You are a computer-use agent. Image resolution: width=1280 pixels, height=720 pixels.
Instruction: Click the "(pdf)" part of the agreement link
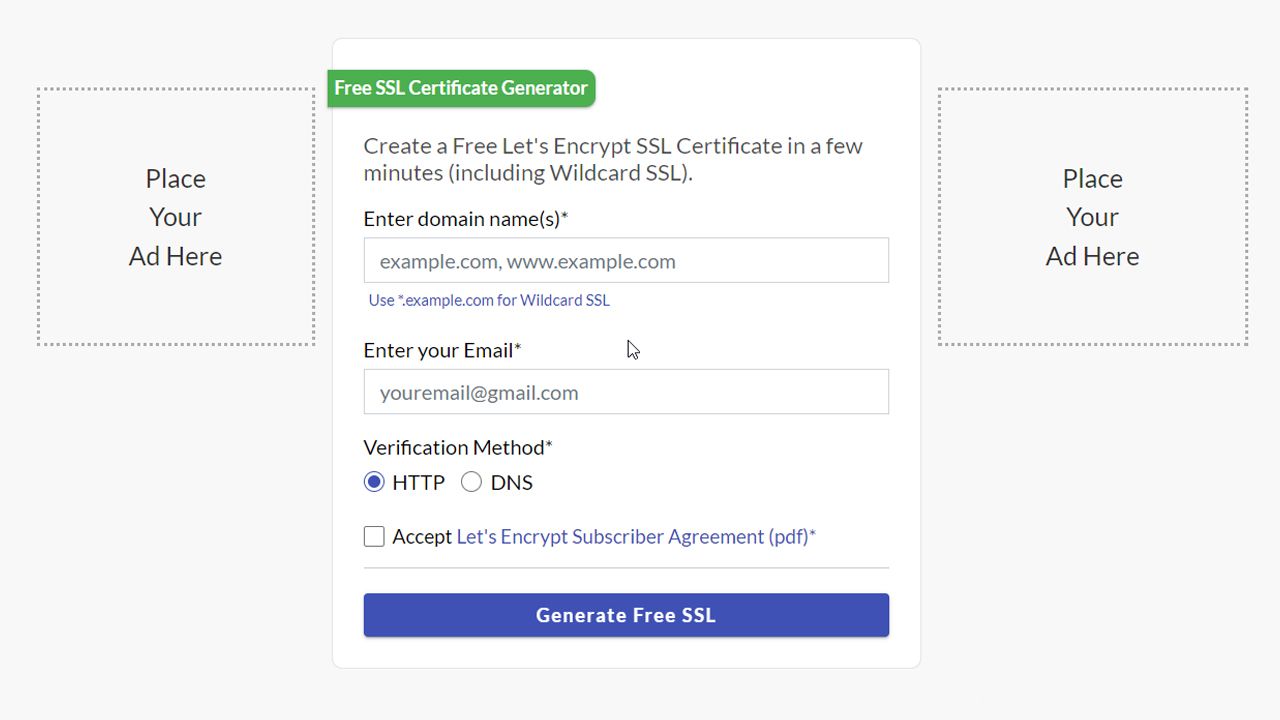click(x=788, y=537)
